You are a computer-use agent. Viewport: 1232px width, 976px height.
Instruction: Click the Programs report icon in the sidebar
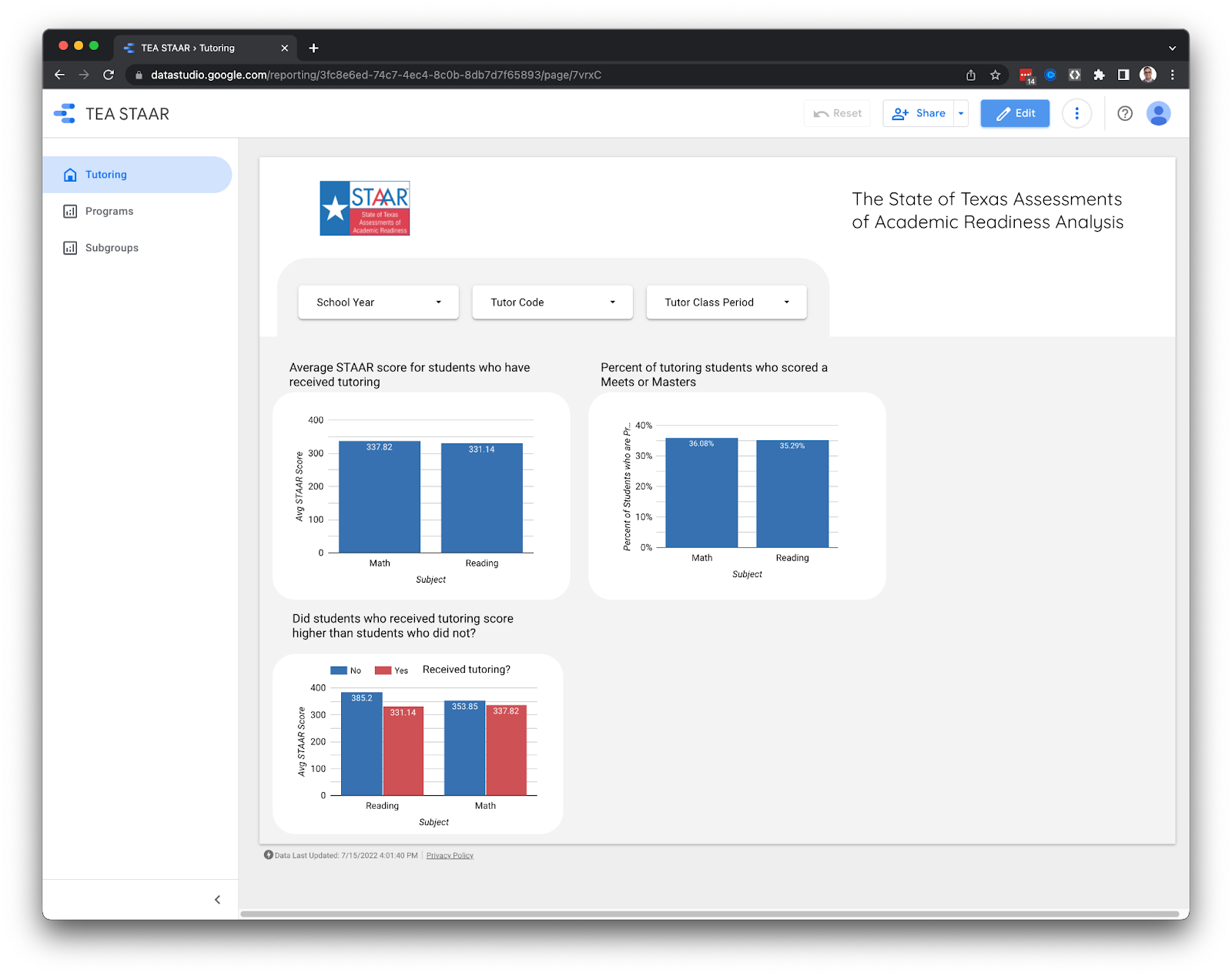[70, 211]
